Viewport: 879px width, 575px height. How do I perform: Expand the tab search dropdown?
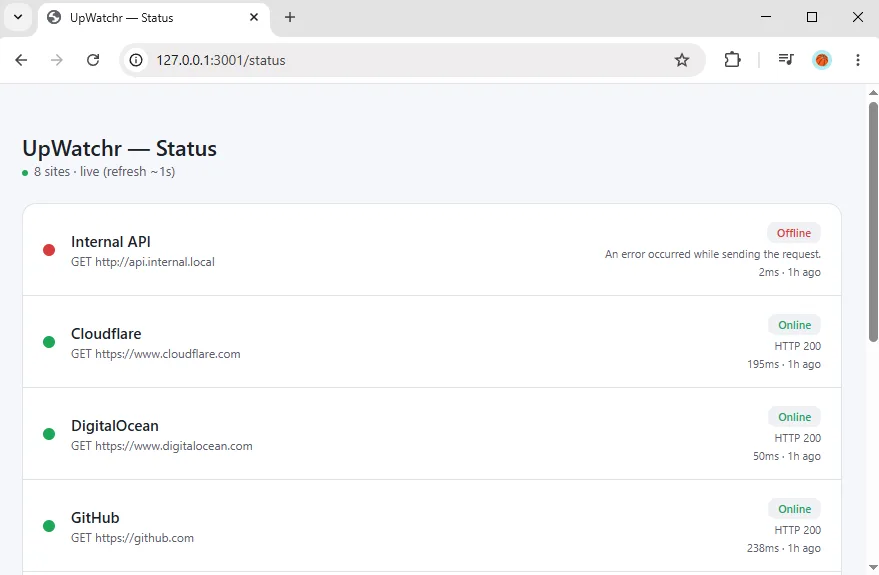(x=18, y=17)
